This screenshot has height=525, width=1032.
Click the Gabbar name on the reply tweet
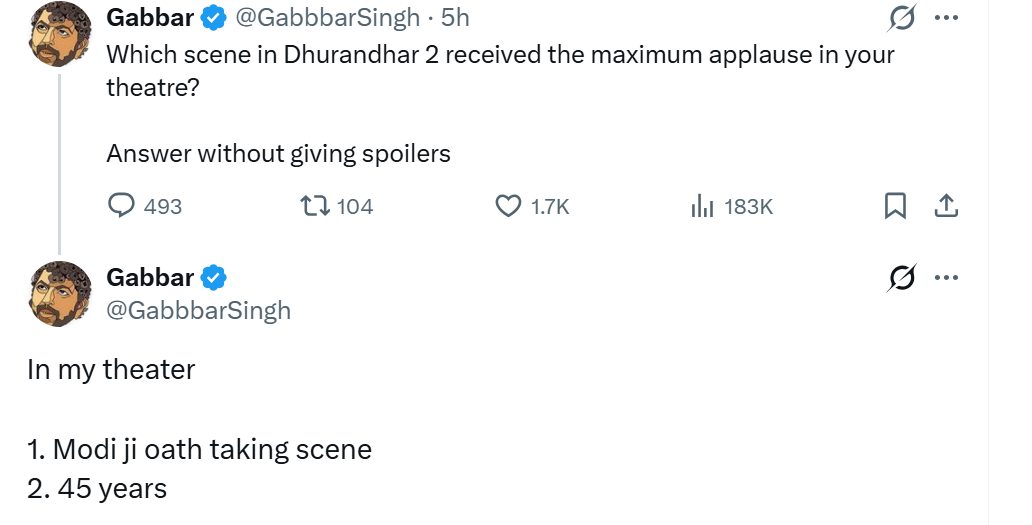pyautogui.click(x=150, y=277)
